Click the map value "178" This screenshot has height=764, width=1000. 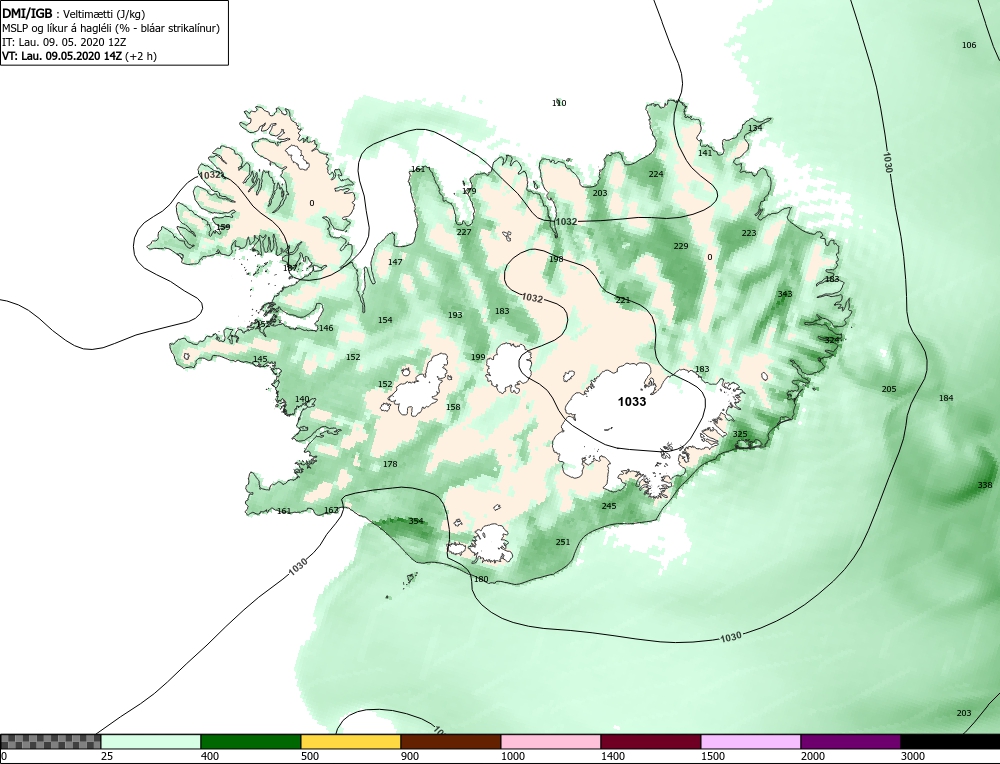click(390, 464)
